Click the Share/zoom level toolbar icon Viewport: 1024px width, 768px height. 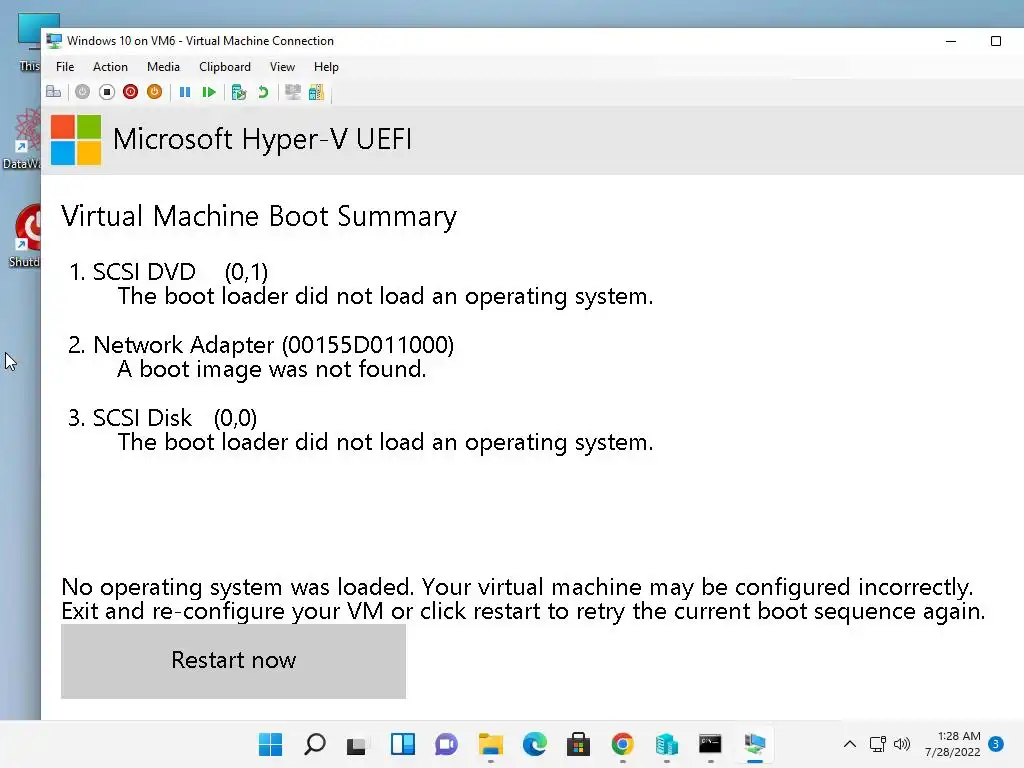point(316,92)
